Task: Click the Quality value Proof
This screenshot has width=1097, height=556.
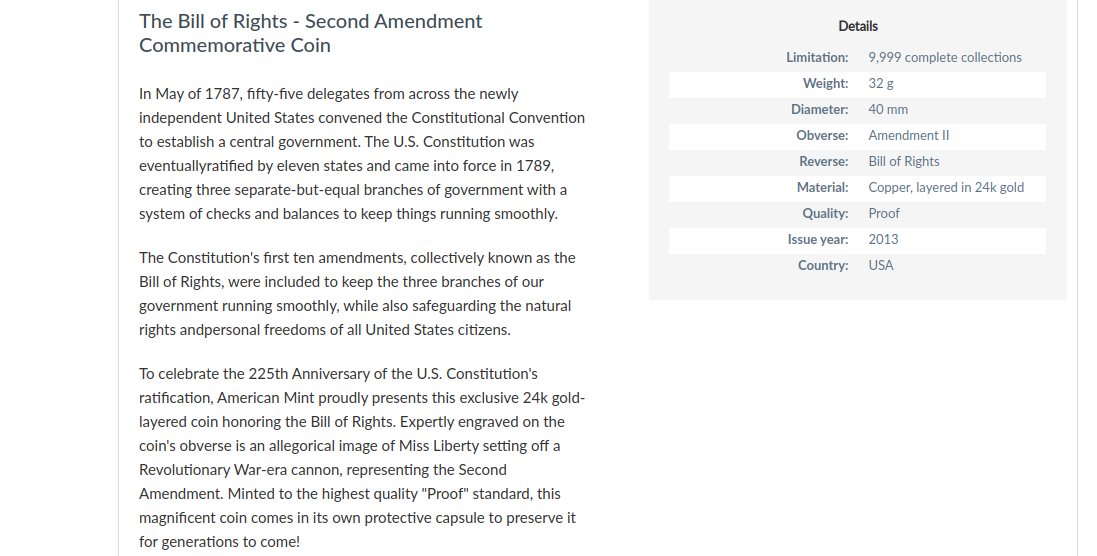Action: [884, 213]
